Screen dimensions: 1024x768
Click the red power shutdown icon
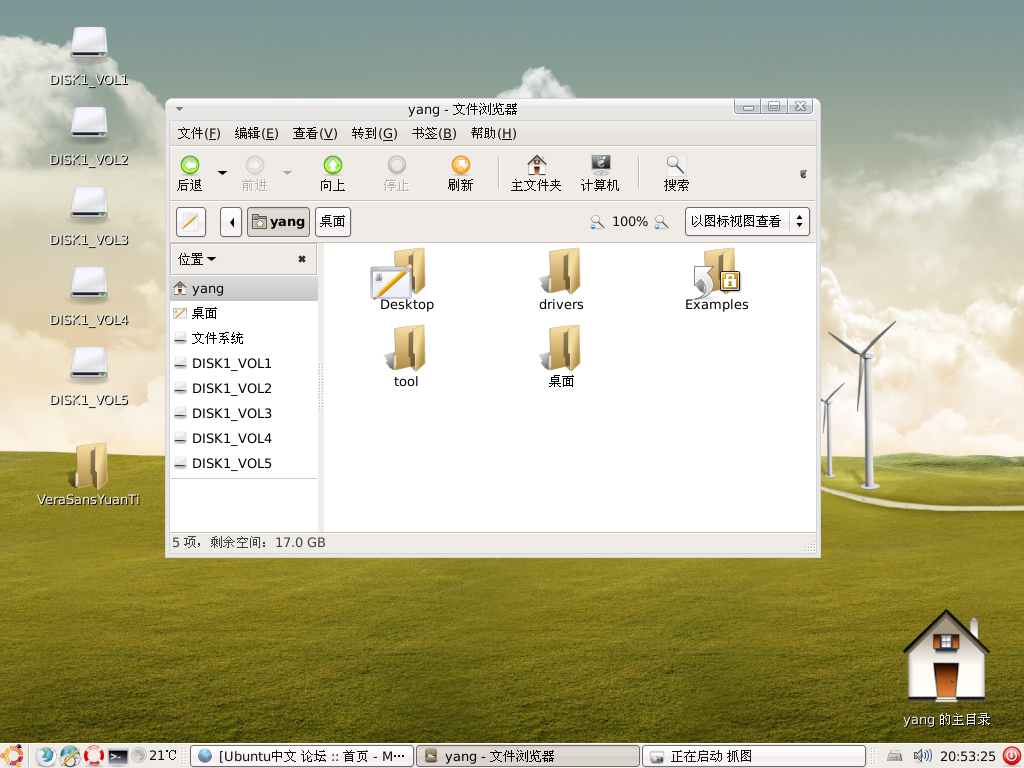point(1012,756)
